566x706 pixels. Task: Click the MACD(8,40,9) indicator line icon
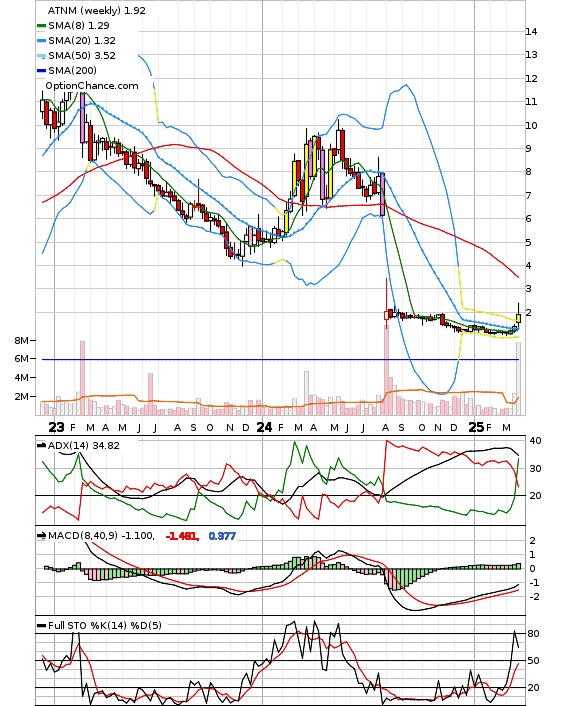(x=41, y=535)
